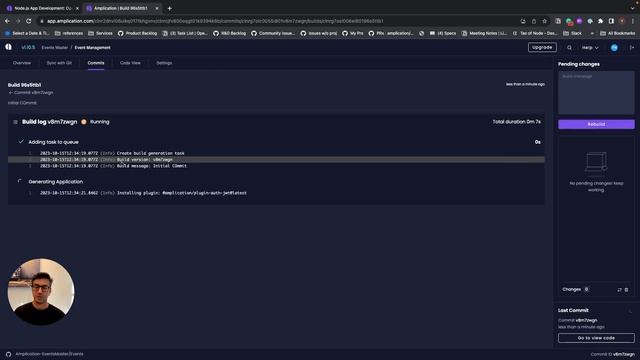Click the GitHub icon in the bottom status bar
640x360 pixels.
point(9,354)
